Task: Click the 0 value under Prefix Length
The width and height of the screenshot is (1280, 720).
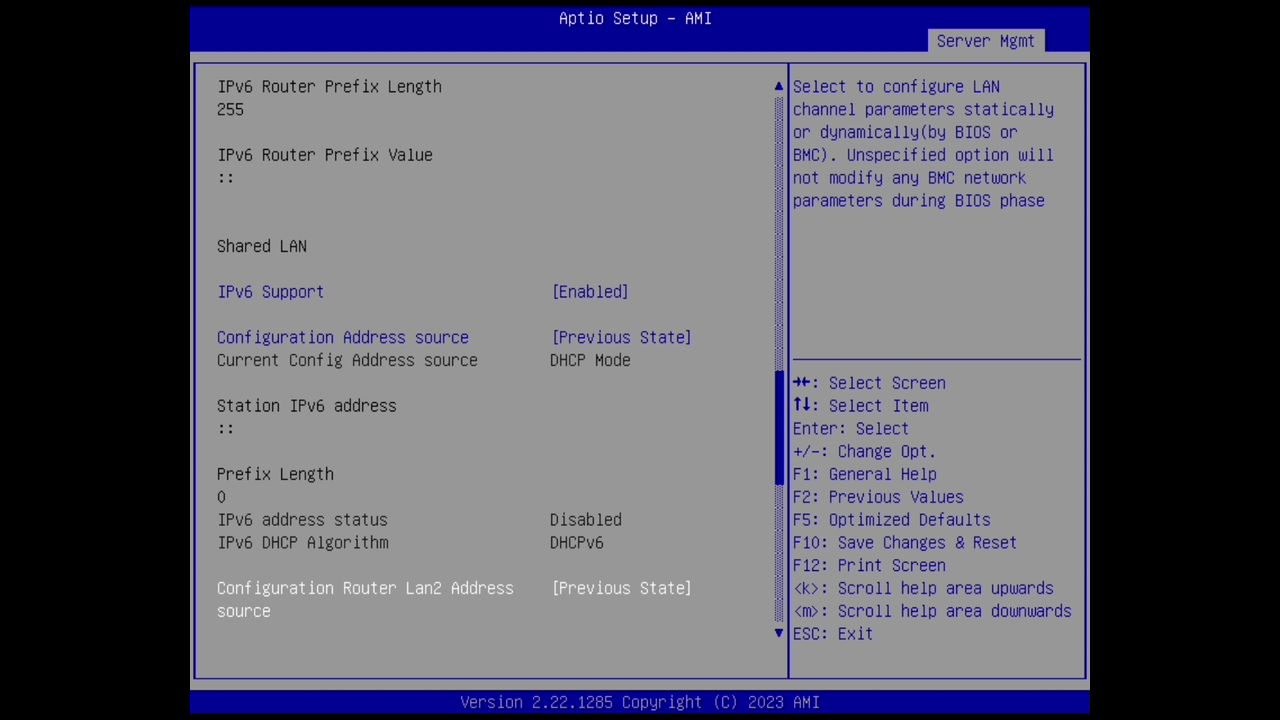Action: [221, 497]
